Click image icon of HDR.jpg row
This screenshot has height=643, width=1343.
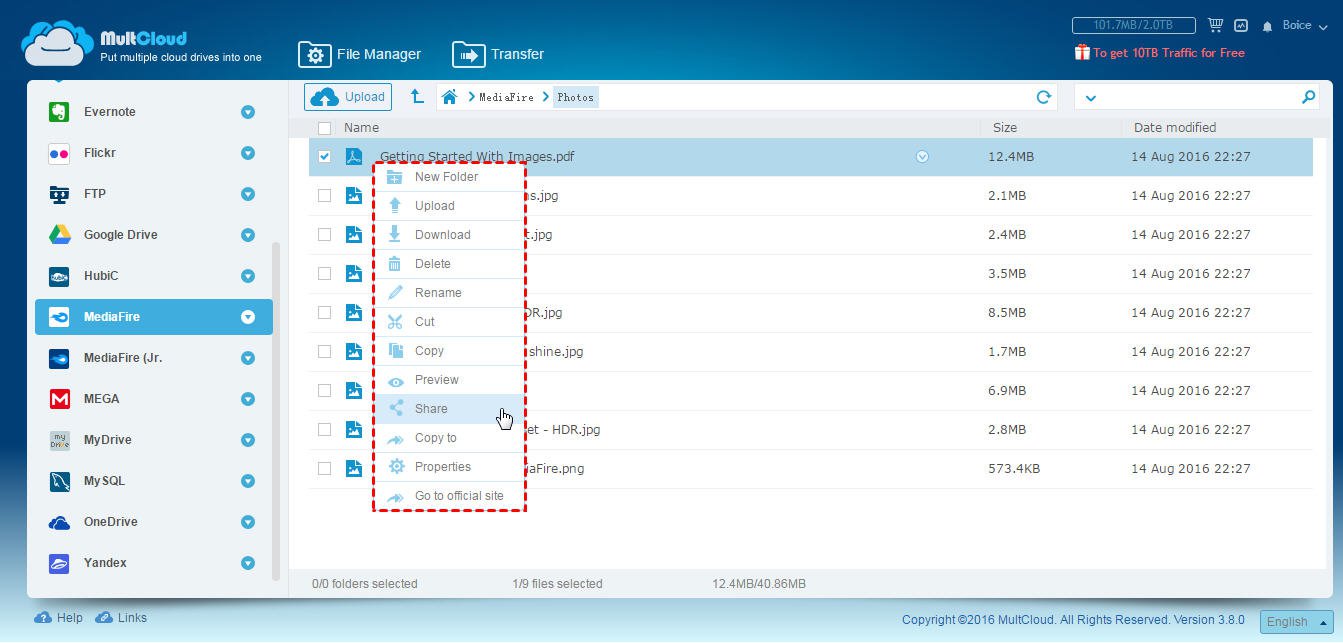[x=353, y=312]
